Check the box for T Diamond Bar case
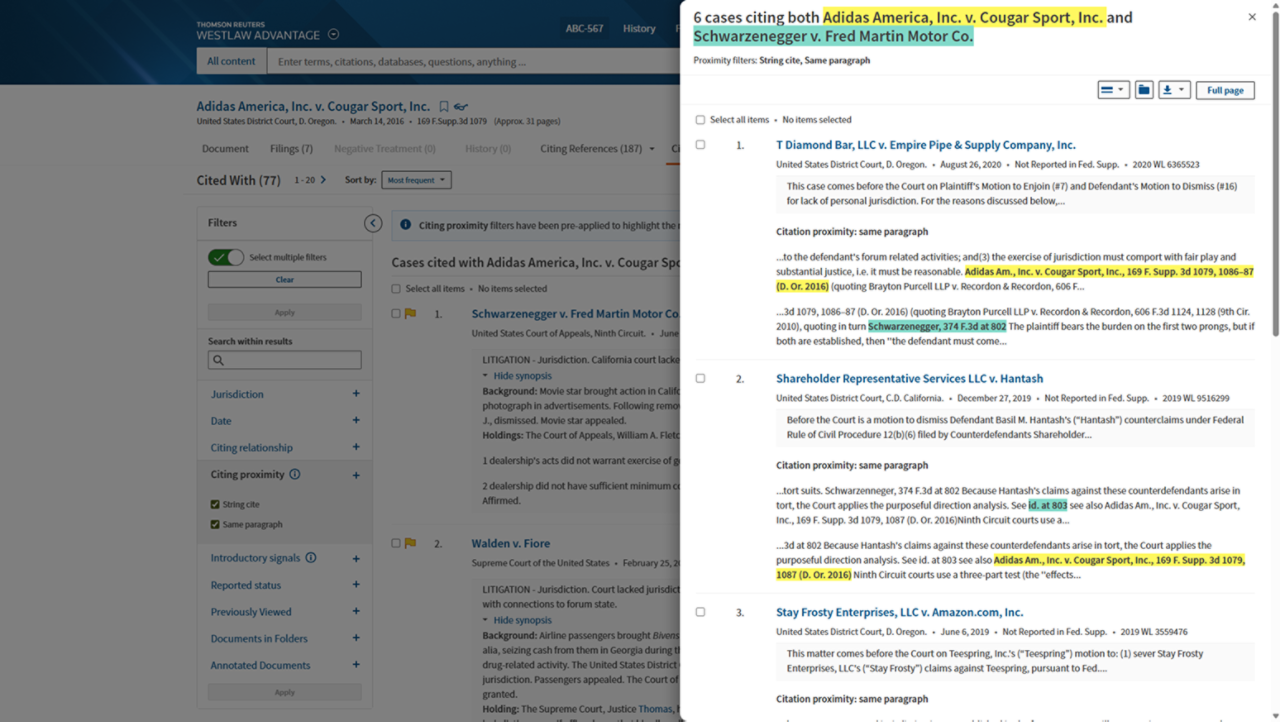 [x=700, y=145]
